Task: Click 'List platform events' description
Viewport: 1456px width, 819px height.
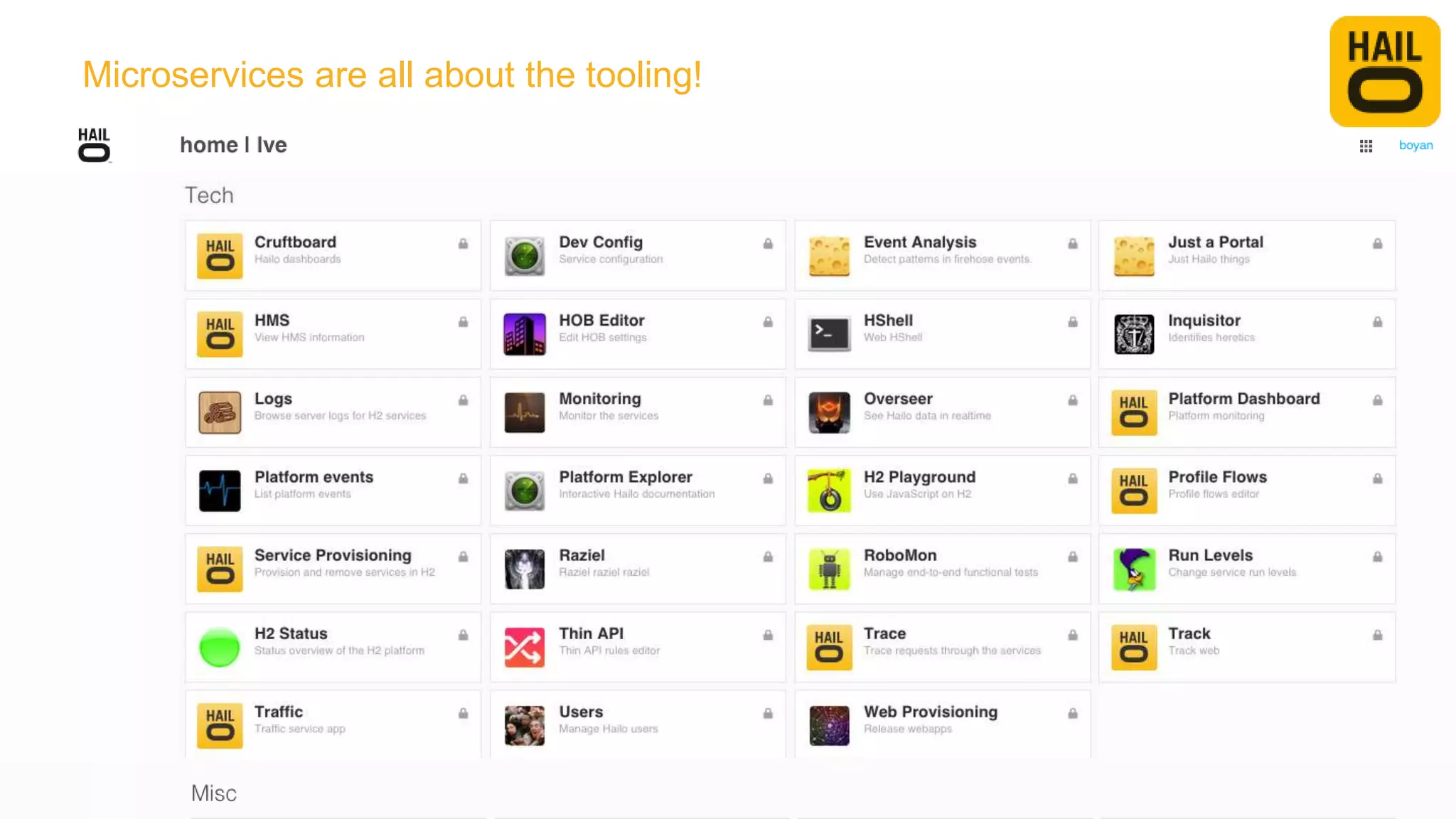Action: pyautogui.click(x=302, y=494)
